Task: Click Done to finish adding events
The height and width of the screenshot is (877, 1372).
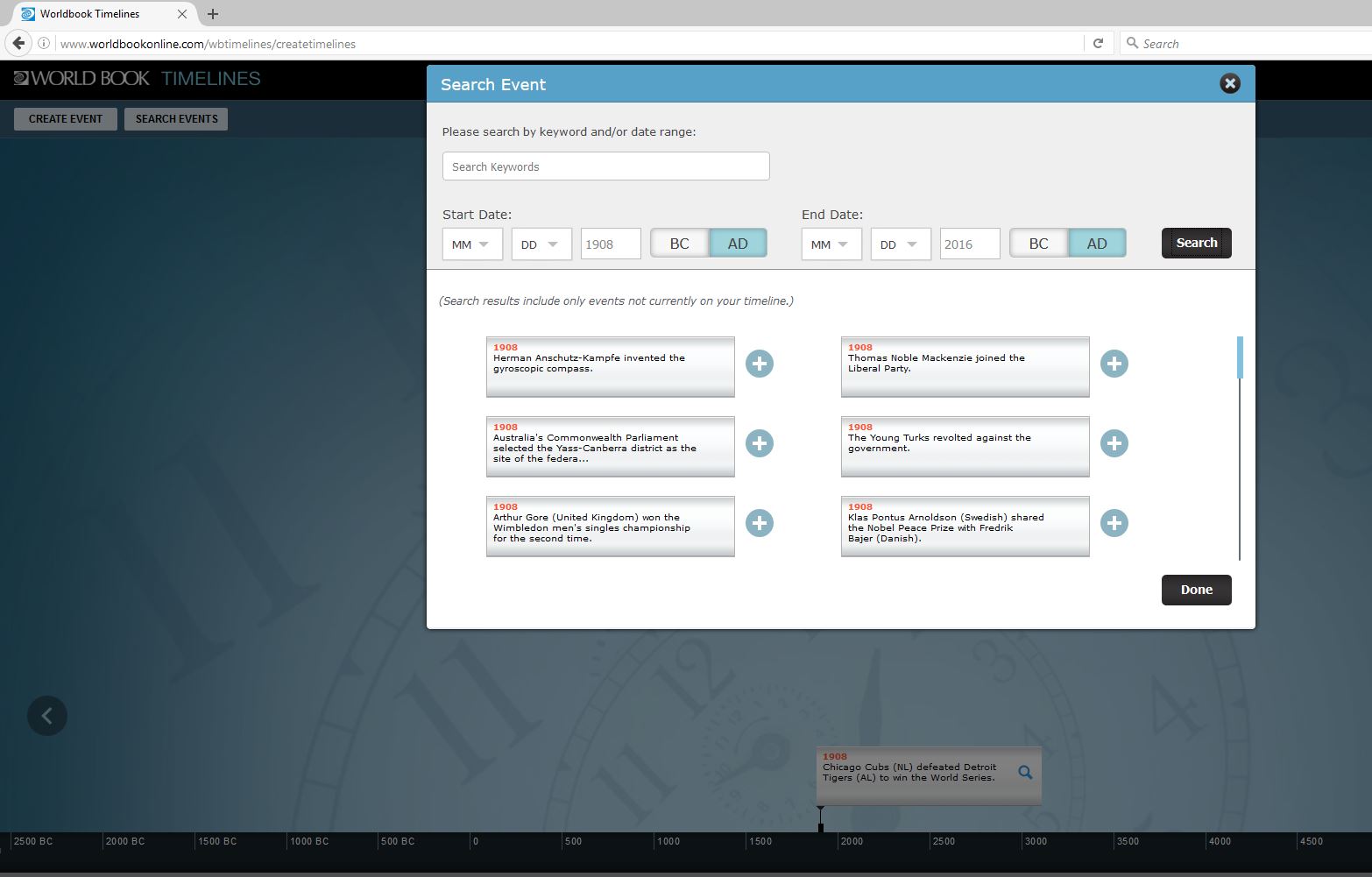Action: pos(1197,590)
